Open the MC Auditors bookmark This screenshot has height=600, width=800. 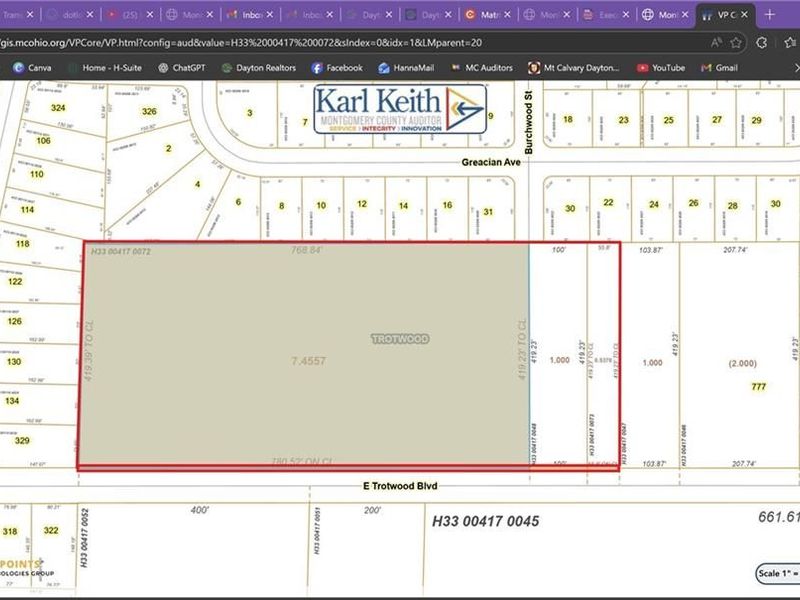coord(480,67)
